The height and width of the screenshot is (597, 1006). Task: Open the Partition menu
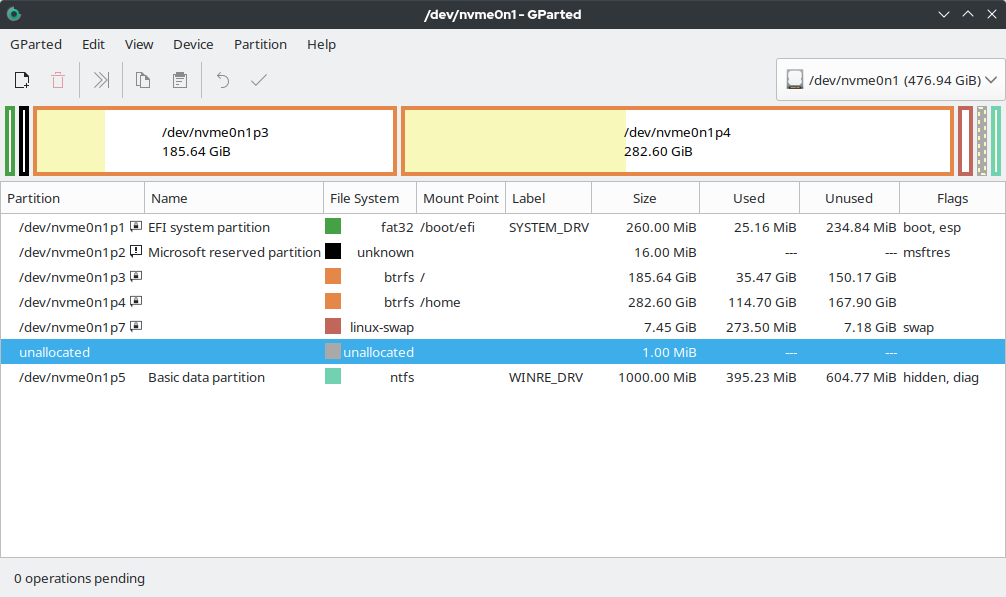[x=260, y=44]
